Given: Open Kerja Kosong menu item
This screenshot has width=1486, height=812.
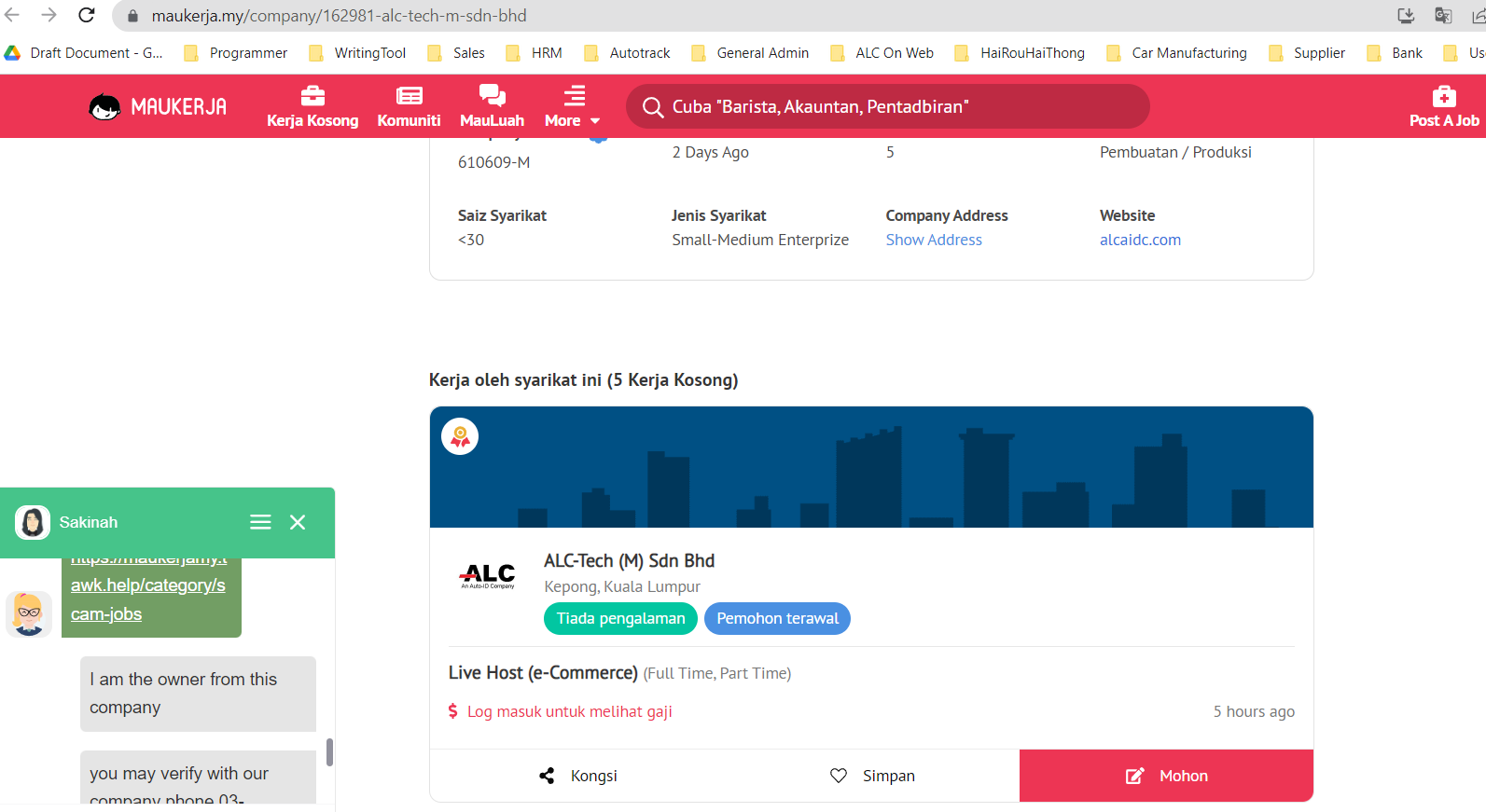Looking at the screenshot, I should tap(312, 106).
